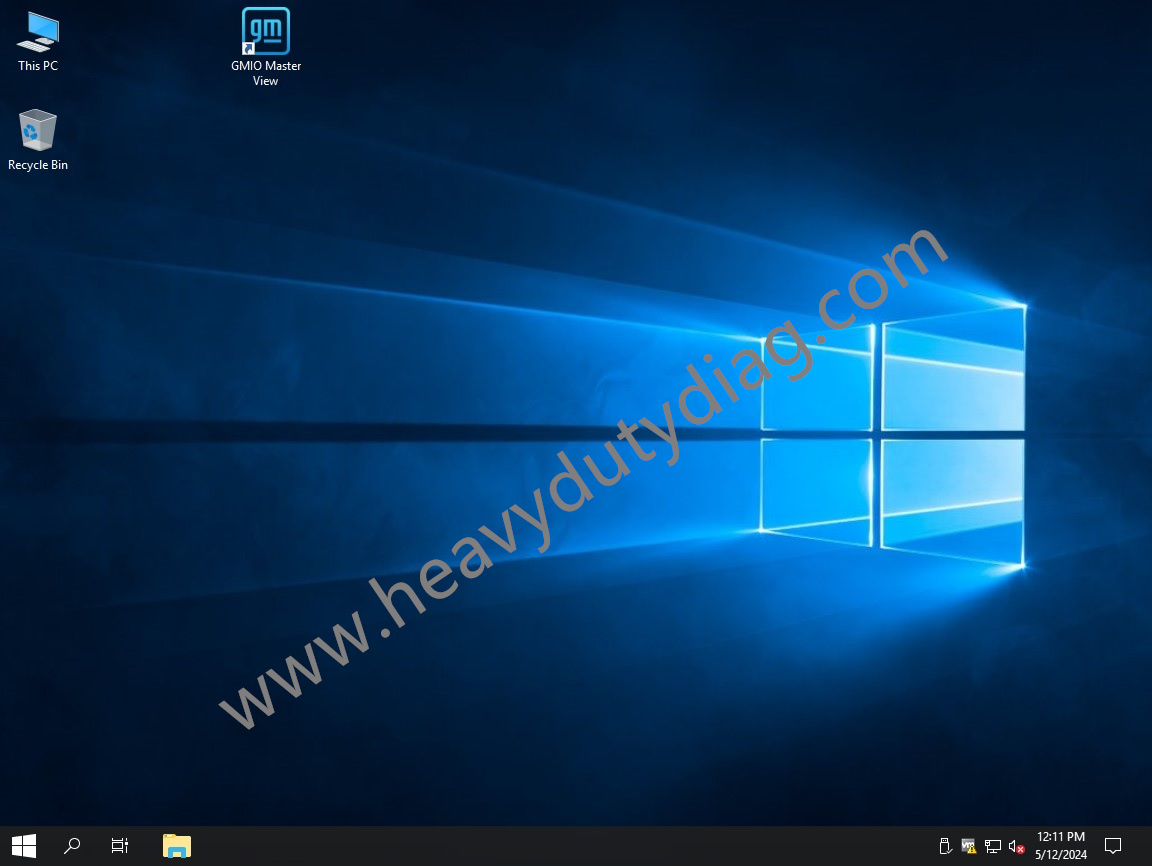Image resolution: width=1152 pixels, height=866 pixels.
Task: Click the This PC label text
Action: [x=38, y=66]
